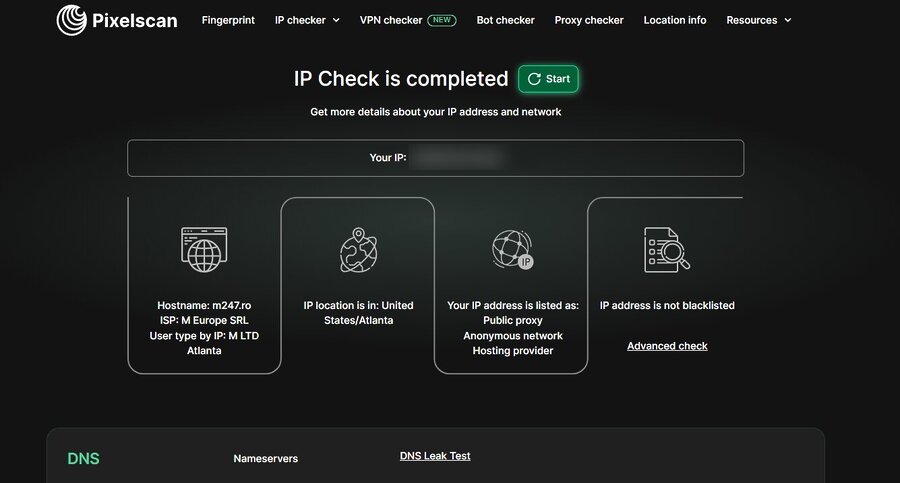900x483 pixels.
Task: Expand the IP checker dropdown chevron
Action: click(336, 20)
